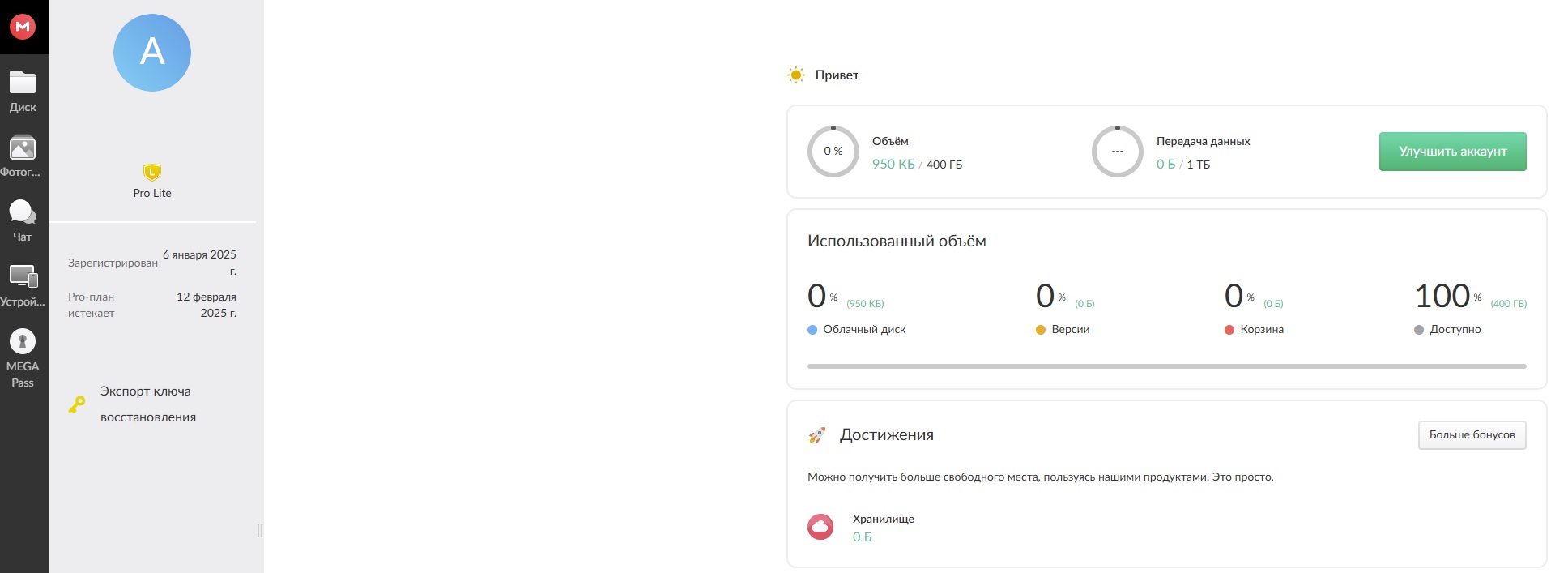Click the red Корзина legend dot
The image size is (1568, 573).
click(1229, 330)
